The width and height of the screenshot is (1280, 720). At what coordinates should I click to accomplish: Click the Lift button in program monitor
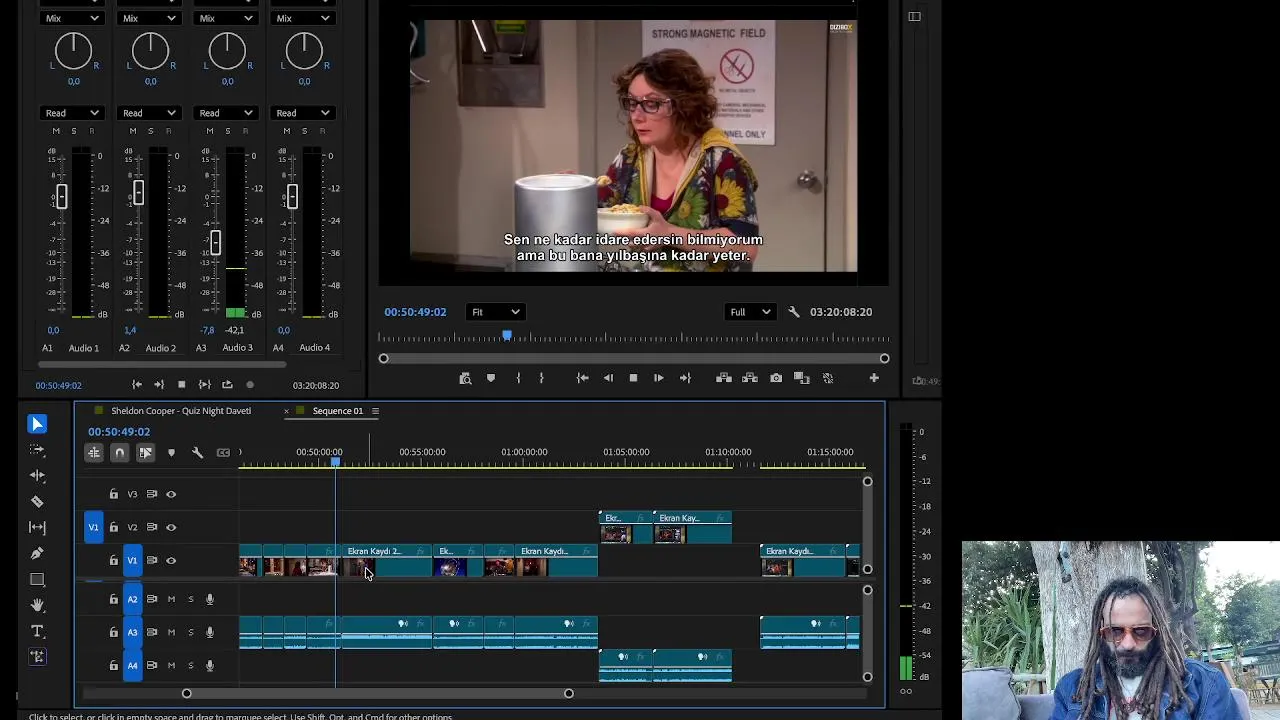(x=724, y=378)
